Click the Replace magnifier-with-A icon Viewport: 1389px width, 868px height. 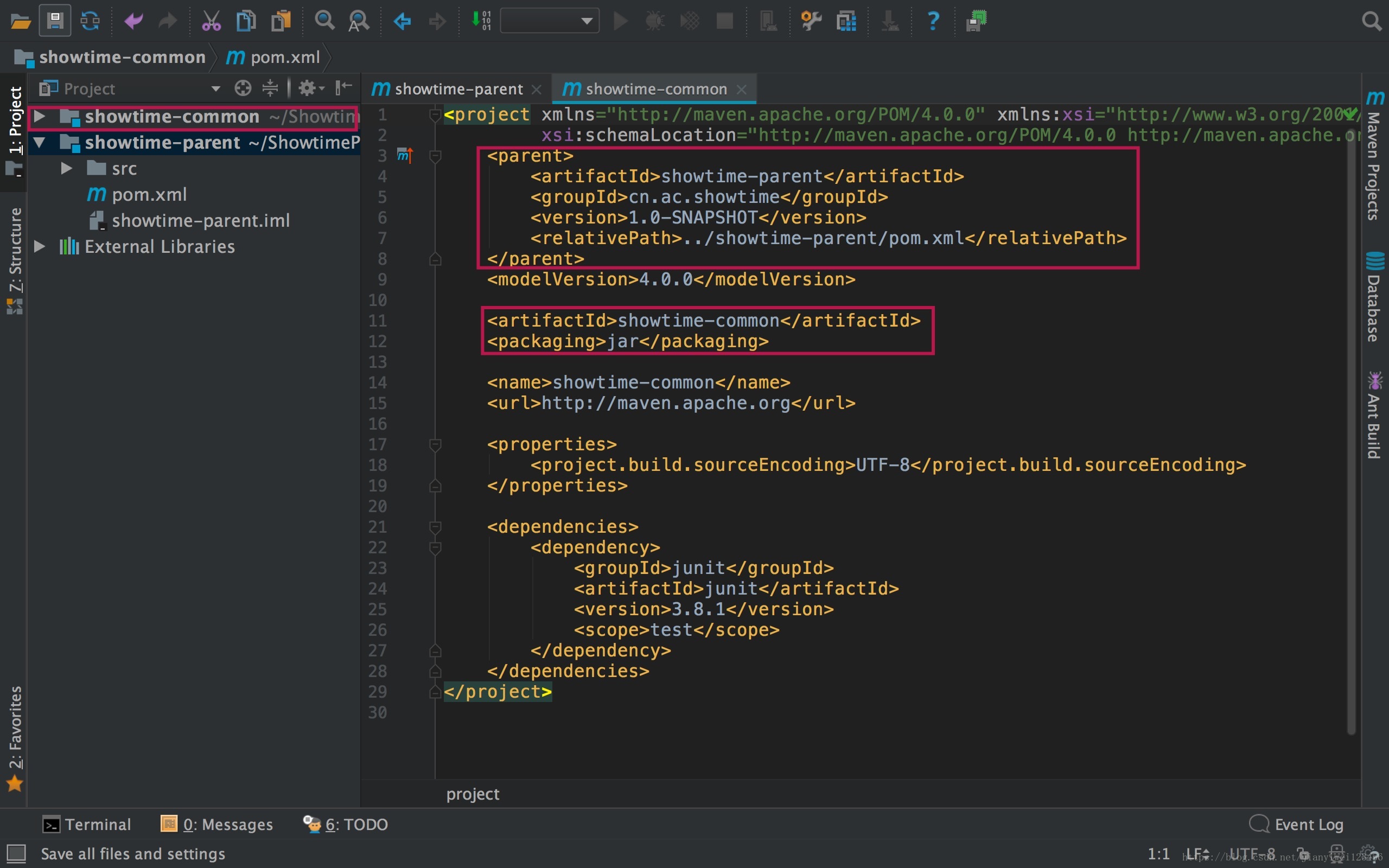click(359, 21)
